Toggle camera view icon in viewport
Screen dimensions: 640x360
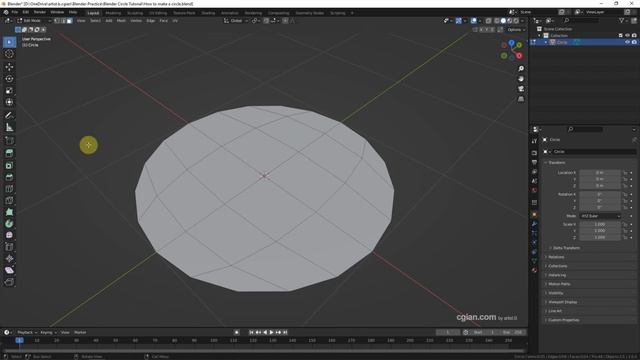tap(521, 89)
